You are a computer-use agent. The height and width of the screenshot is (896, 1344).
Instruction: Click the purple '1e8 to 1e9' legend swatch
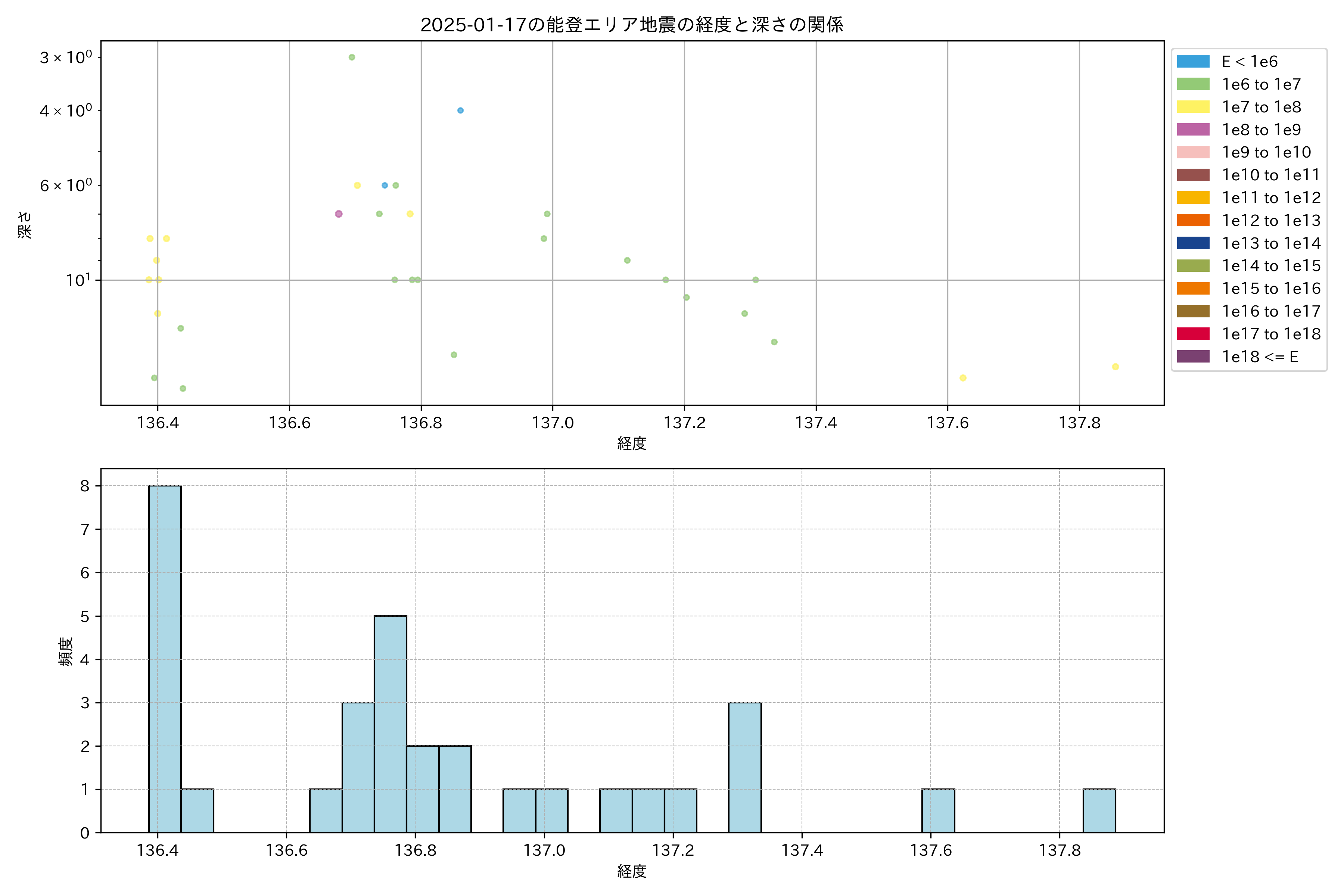pyautogui.click(x=1192, y=130)
